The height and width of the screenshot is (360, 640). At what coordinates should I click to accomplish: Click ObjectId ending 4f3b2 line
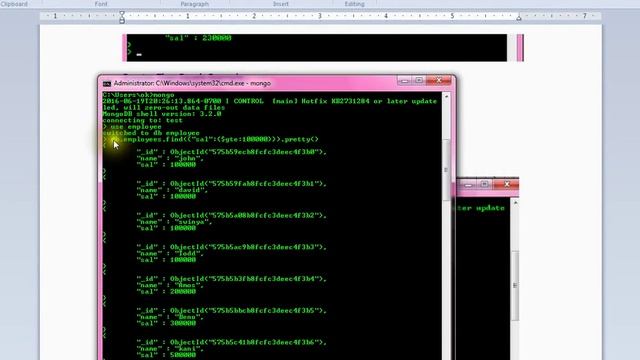[x=231, y=215]
